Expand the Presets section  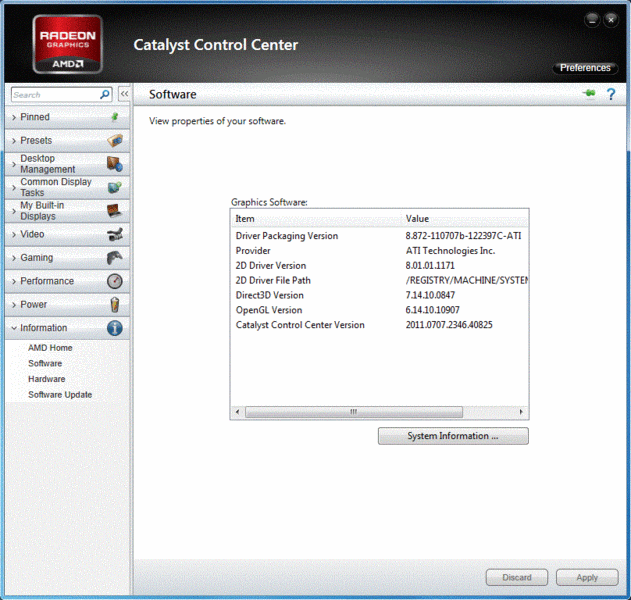tap(68, 140)
